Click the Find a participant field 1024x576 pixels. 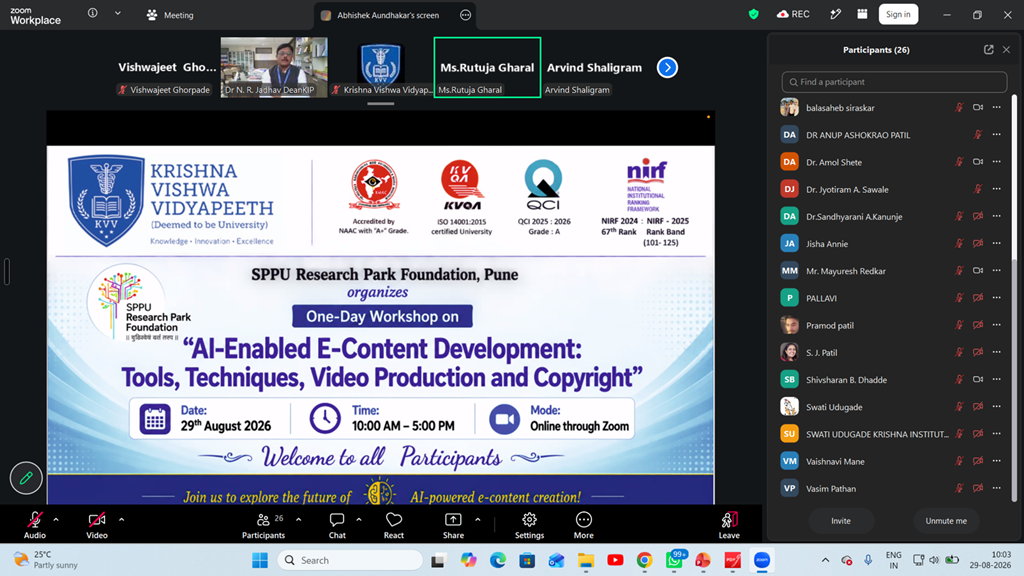[x=894, y=82]
